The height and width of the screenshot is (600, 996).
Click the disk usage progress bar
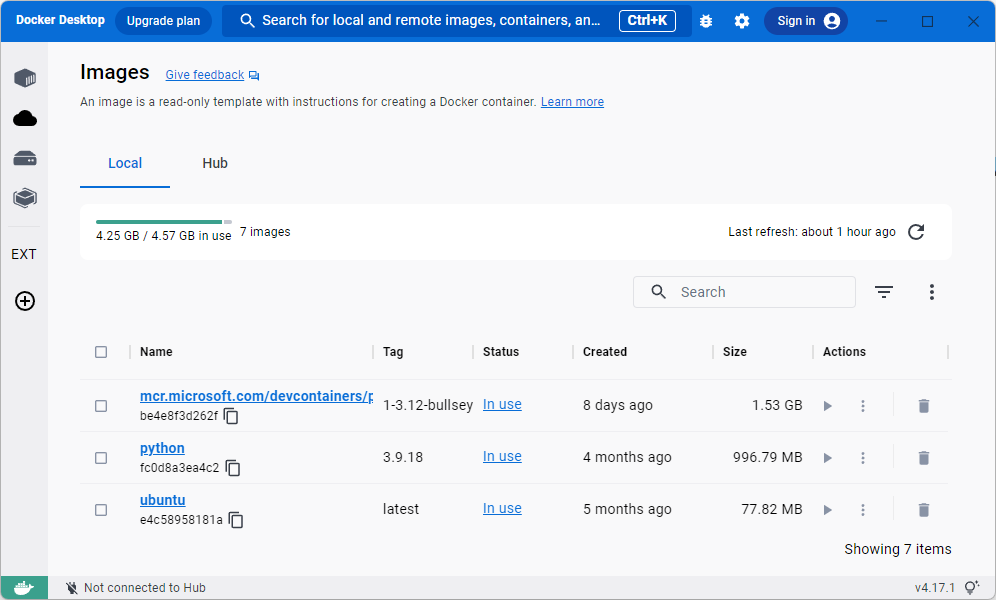tap(164, 222)
